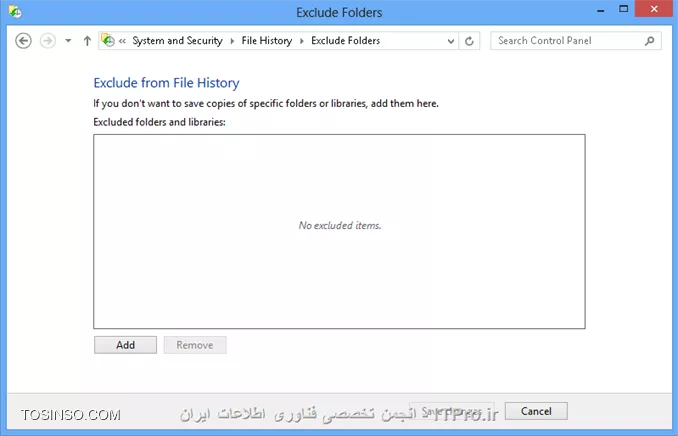Select Exclude Folders breadcrumb
Screen dimensions: 678x436
click(345, 41)
